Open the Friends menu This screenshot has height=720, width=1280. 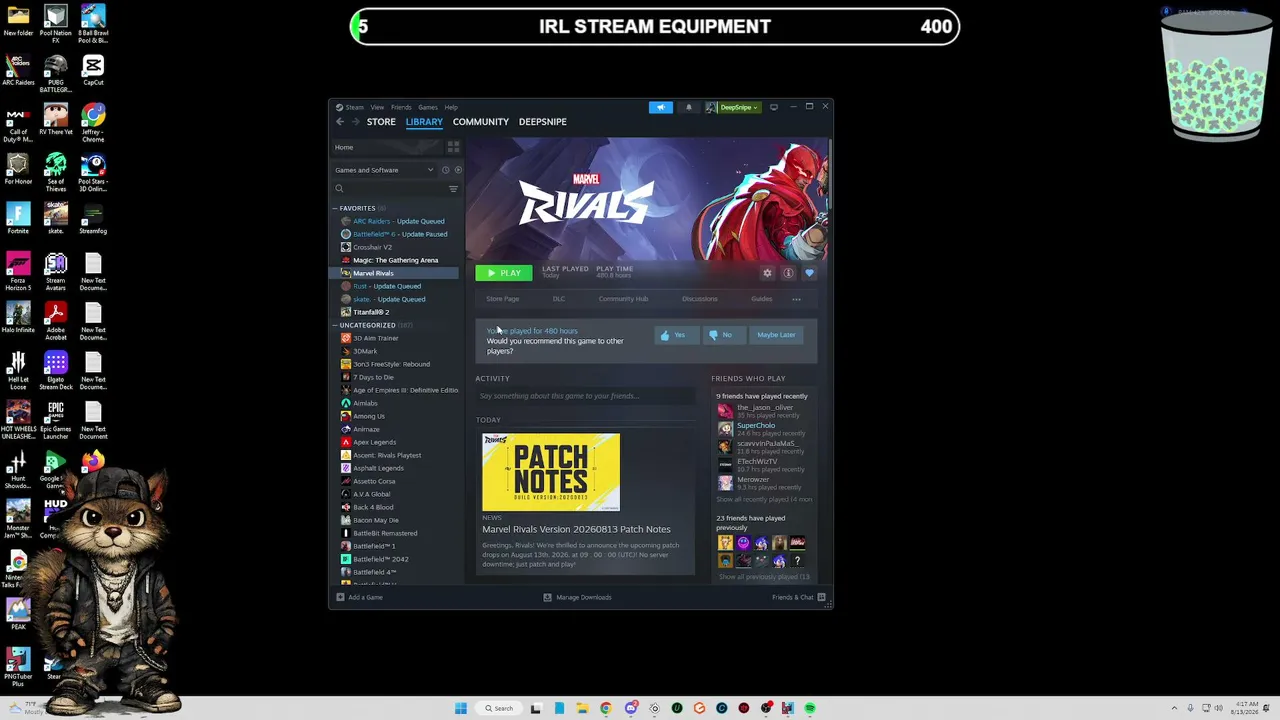tap(401, 107)
